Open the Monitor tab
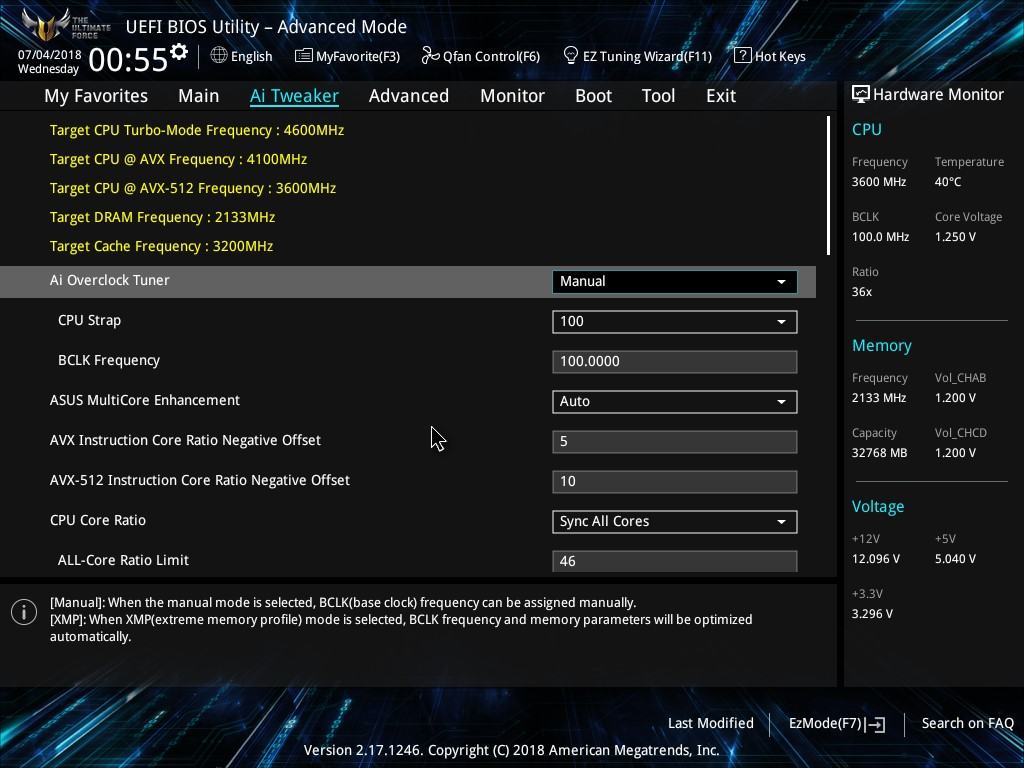This screenshot has width=1024, height=768. [513, 96]
